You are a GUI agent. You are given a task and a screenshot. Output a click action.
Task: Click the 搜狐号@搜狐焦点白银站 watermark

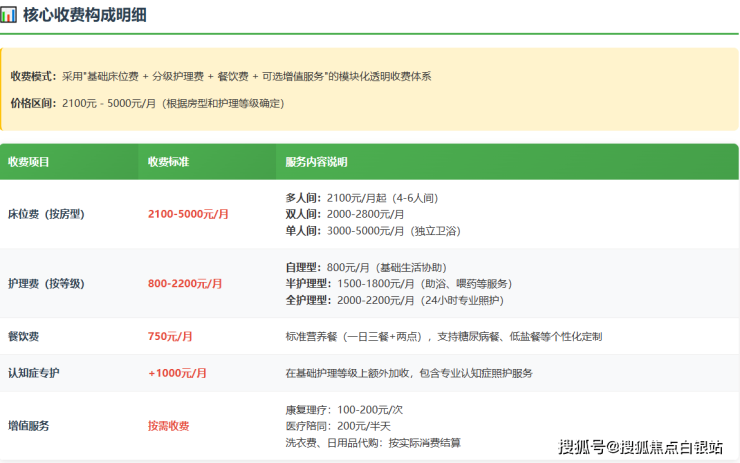[x=640, y=446]
